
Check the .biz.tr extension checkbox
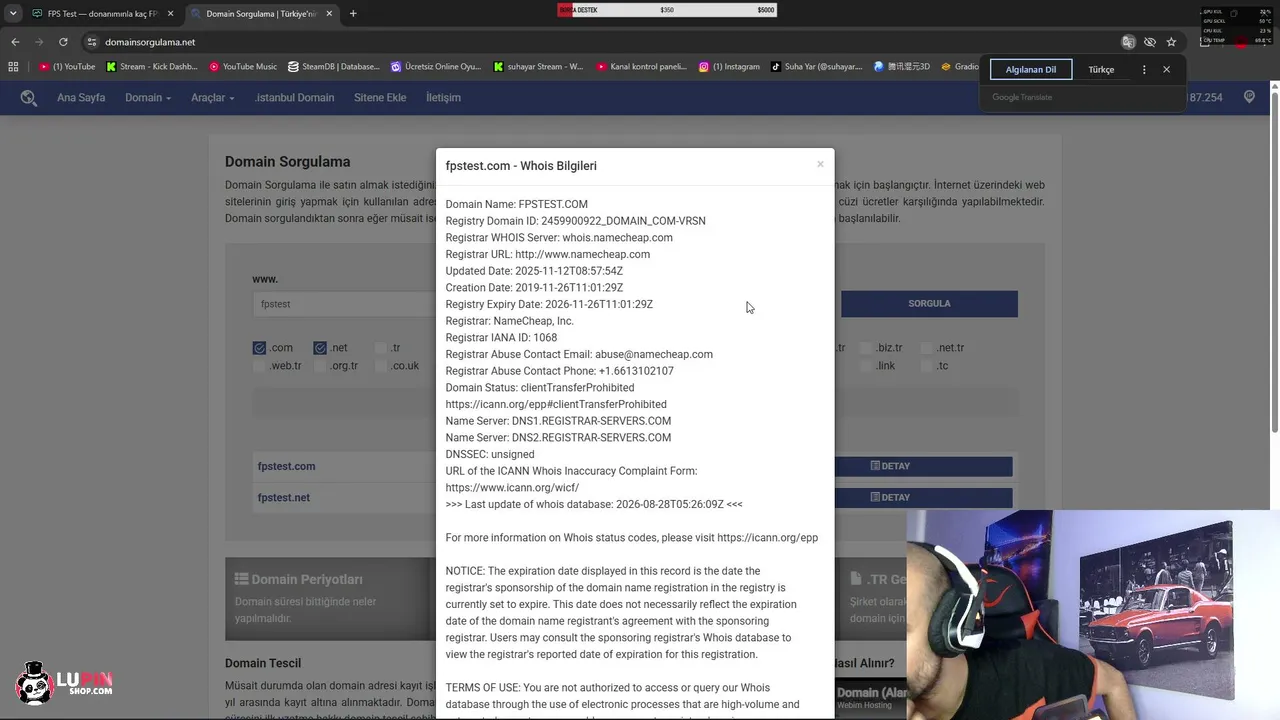point(865,348)
